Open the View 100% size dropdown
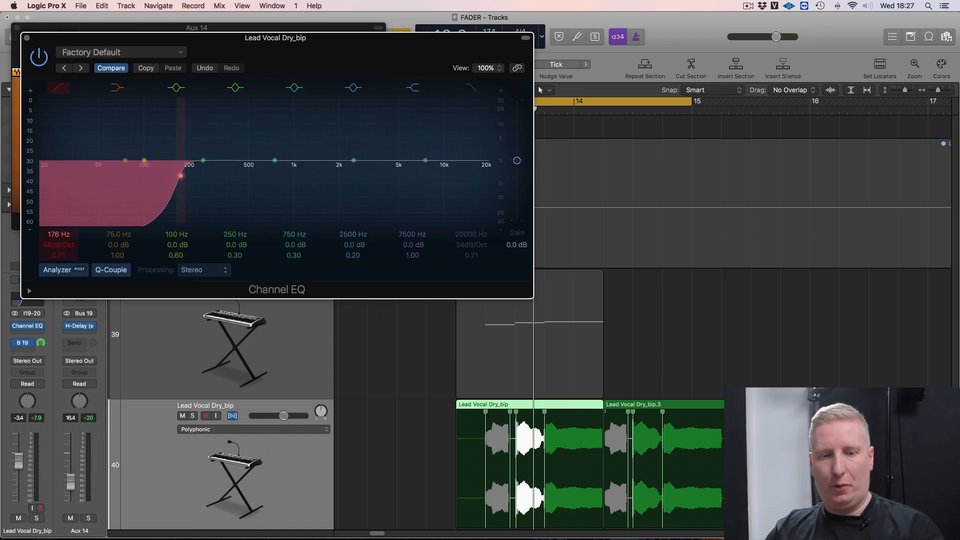 pos(489,68)
